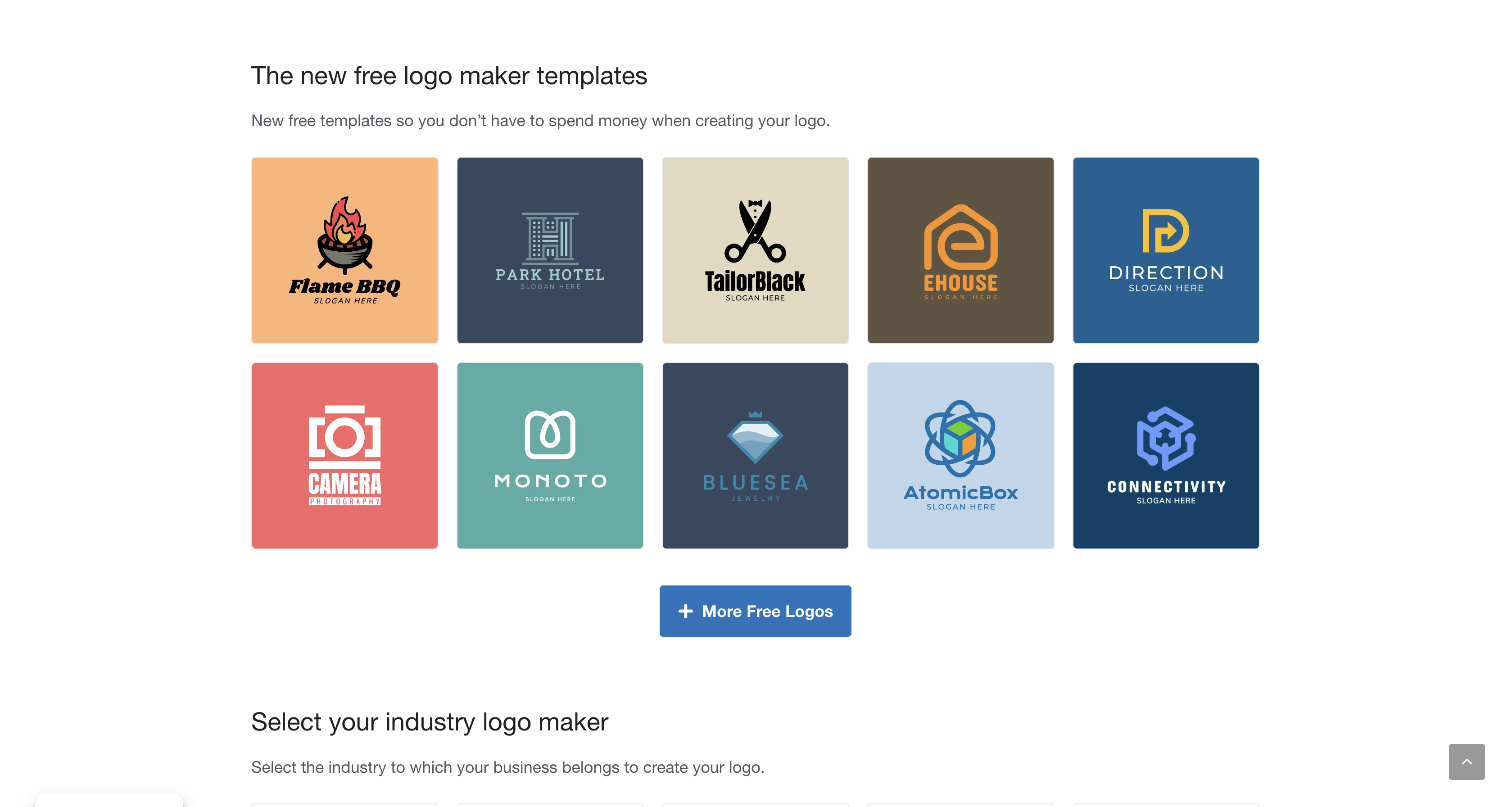Choose the Bluesea Jewelry logo template

tap(756, 455)
